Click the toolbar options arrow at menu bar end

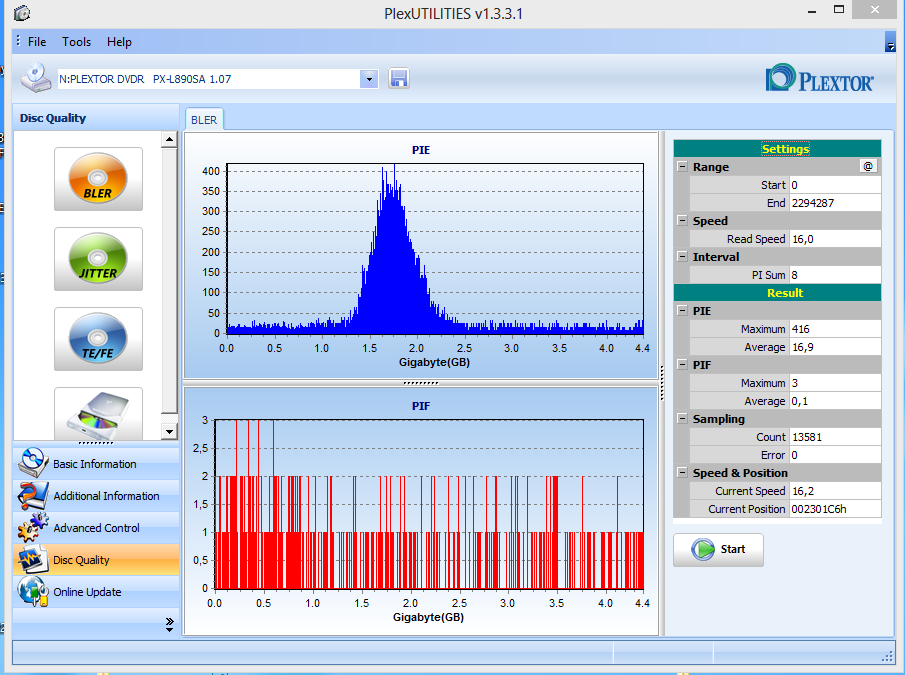pos(890,43)
